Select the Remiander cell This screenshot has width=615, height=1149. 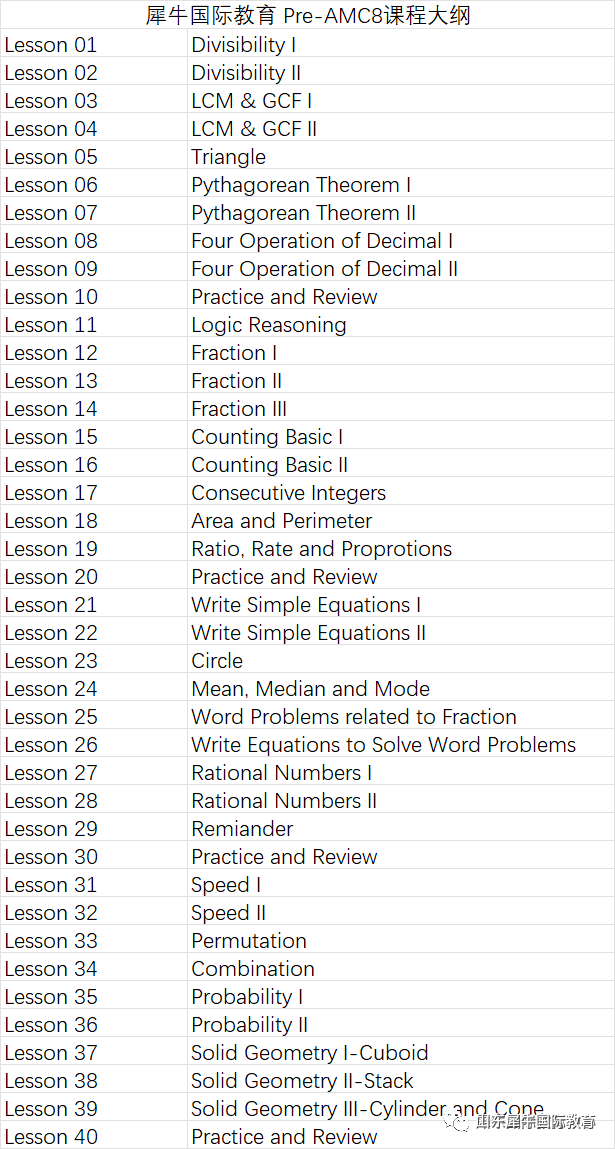coord(401,828)
